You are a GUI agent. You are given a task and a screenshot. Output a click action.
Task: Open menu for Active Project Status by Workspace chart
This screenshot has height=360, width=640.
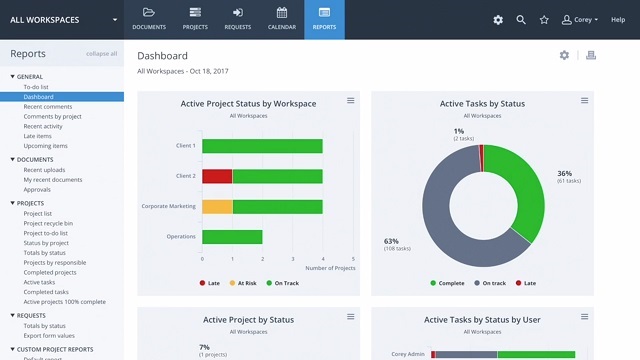coord(351,100)
